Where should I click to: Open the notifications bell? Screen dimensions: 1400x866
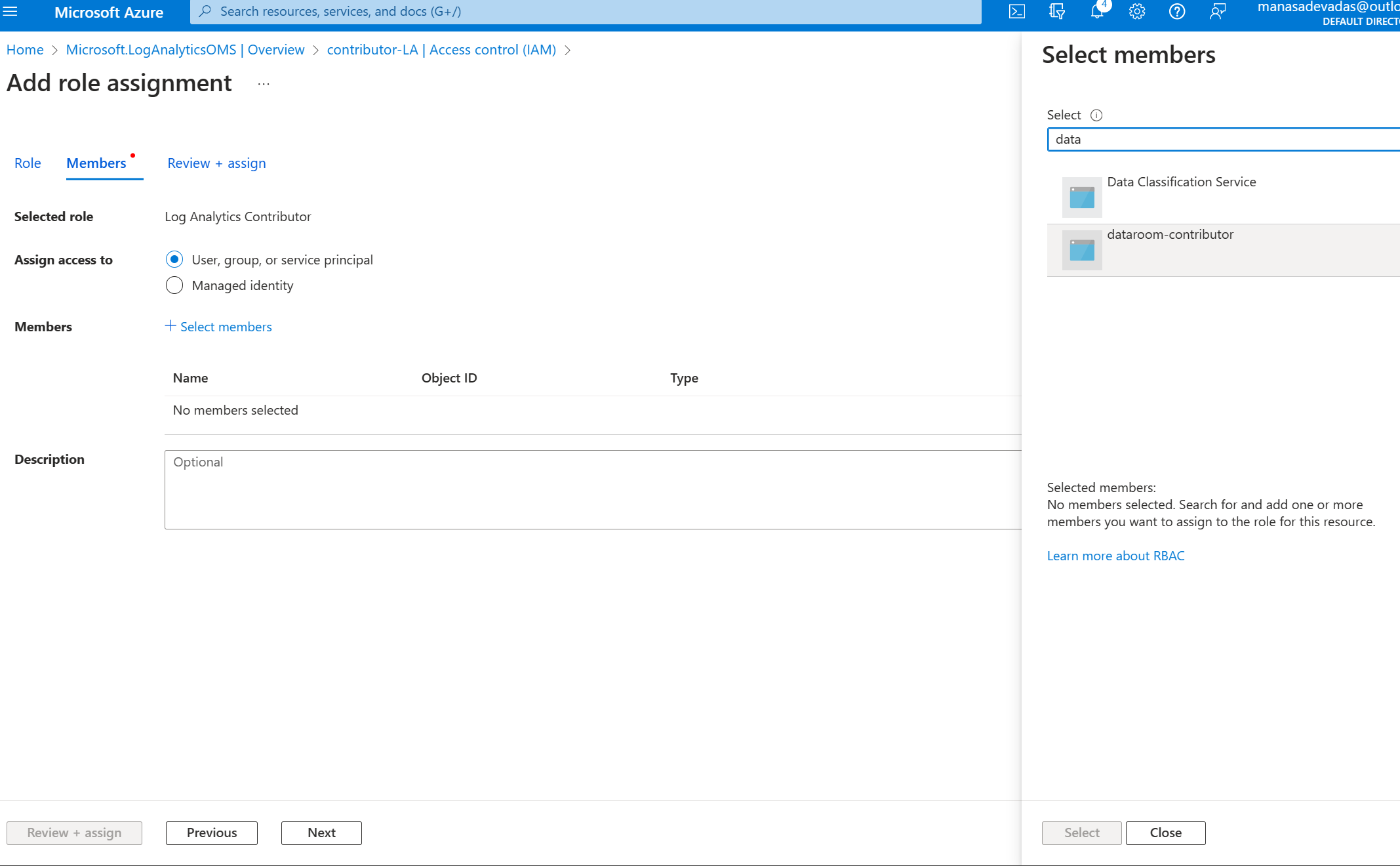click(1096, 11)
